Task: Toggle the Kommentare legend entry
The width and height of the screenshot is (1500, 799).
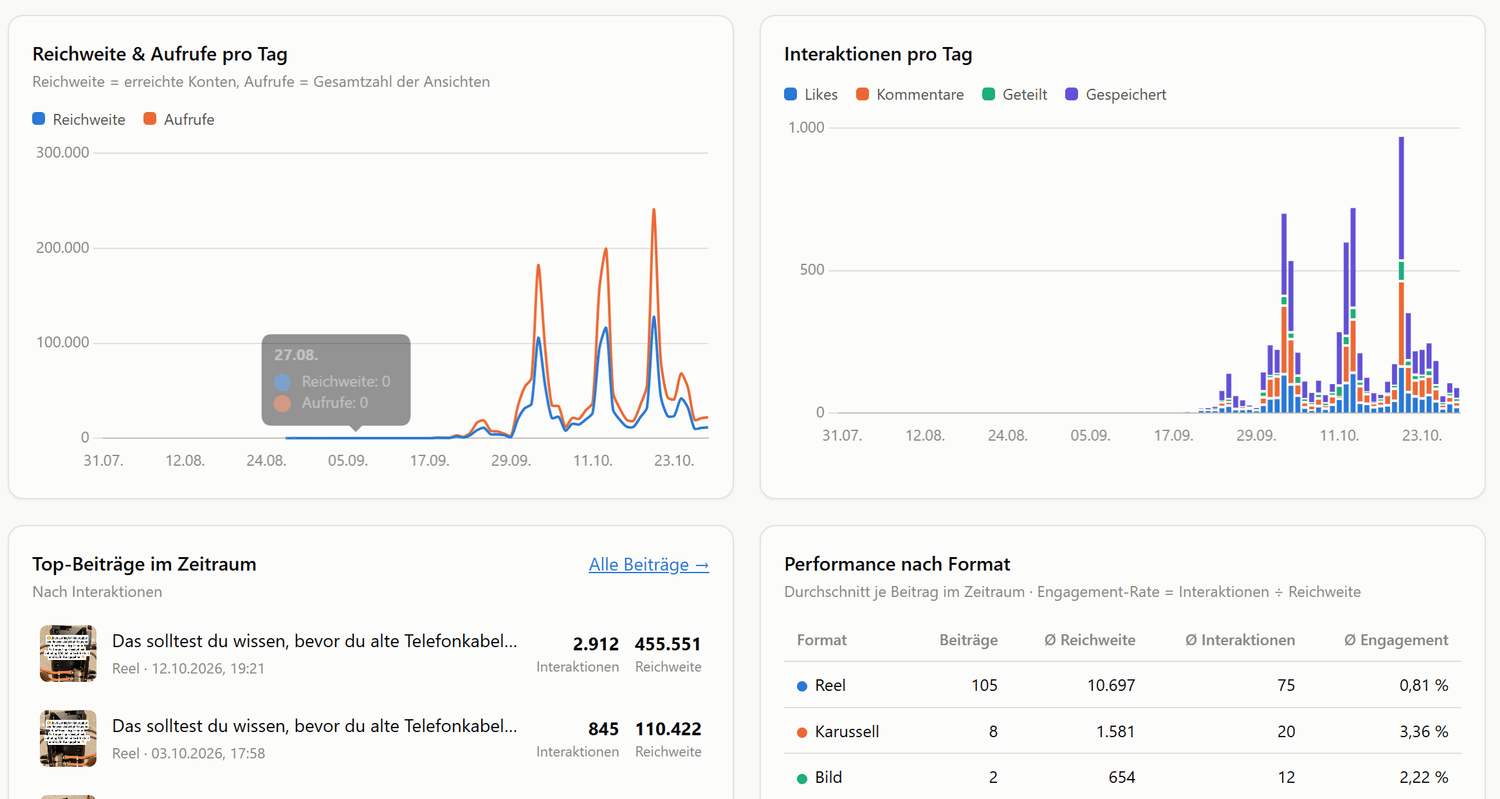Action: [910, 94]
